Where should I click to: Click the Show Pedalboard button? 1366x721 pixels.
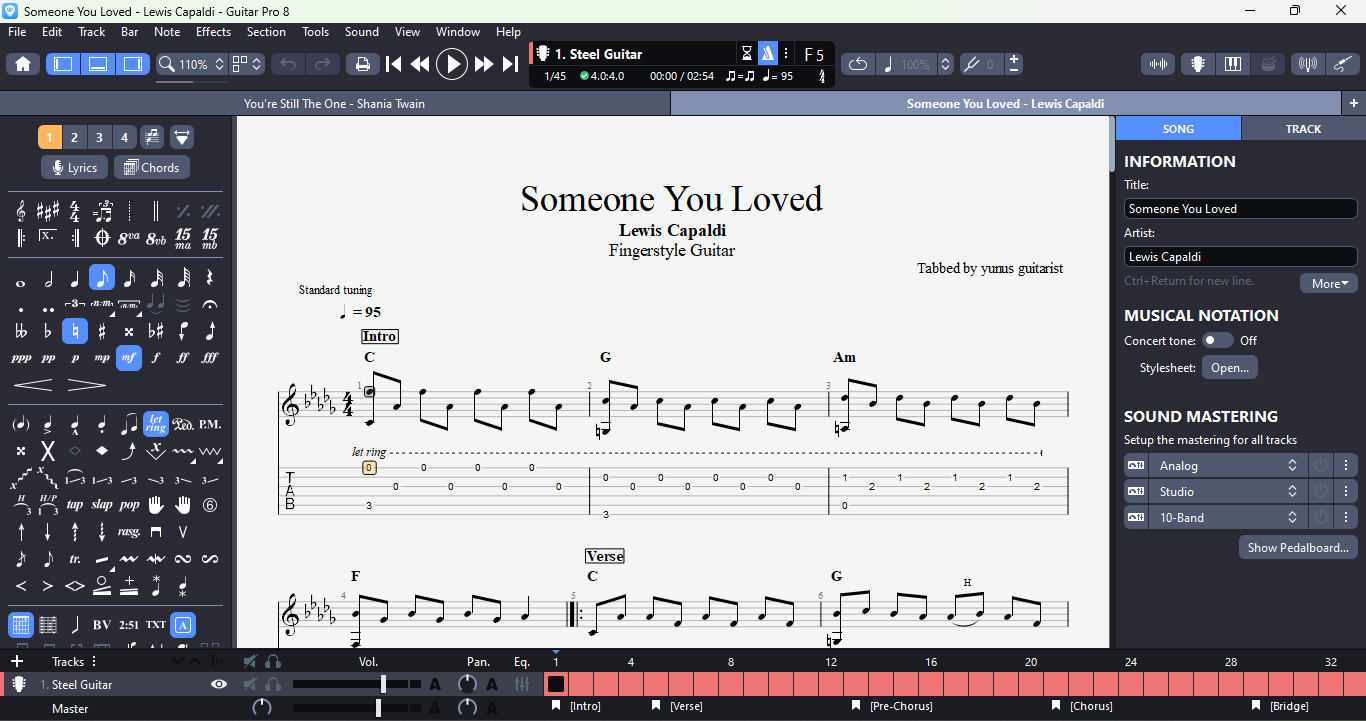tap(1298, 548)
